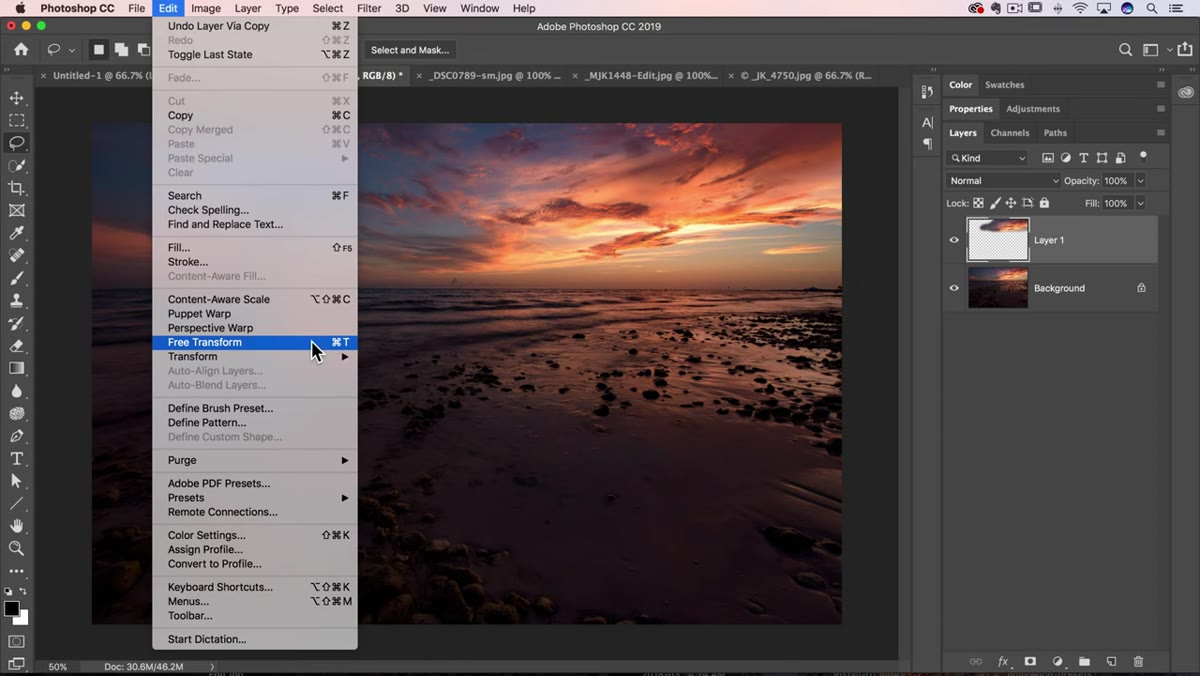Image resolution: width=1200 pixels, height=676 pixels.
Task: Click the delete layer trash icon
Action: pos(1138,661)
